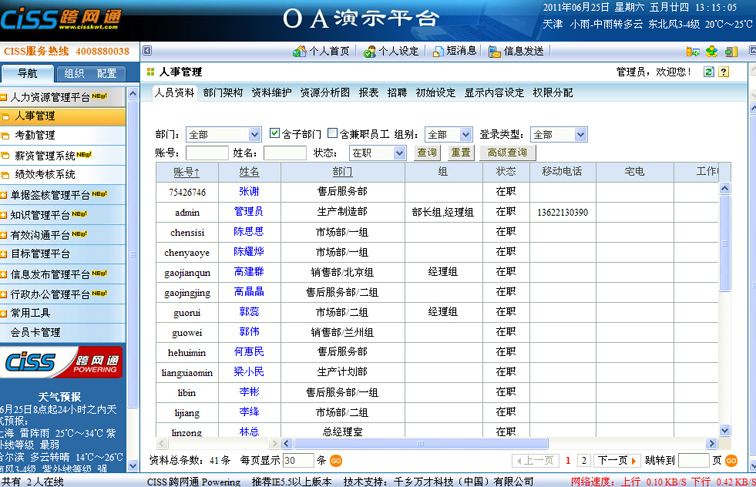
Task: Expand the 状态 dropdown showing 在职
Action: (376, 153)
